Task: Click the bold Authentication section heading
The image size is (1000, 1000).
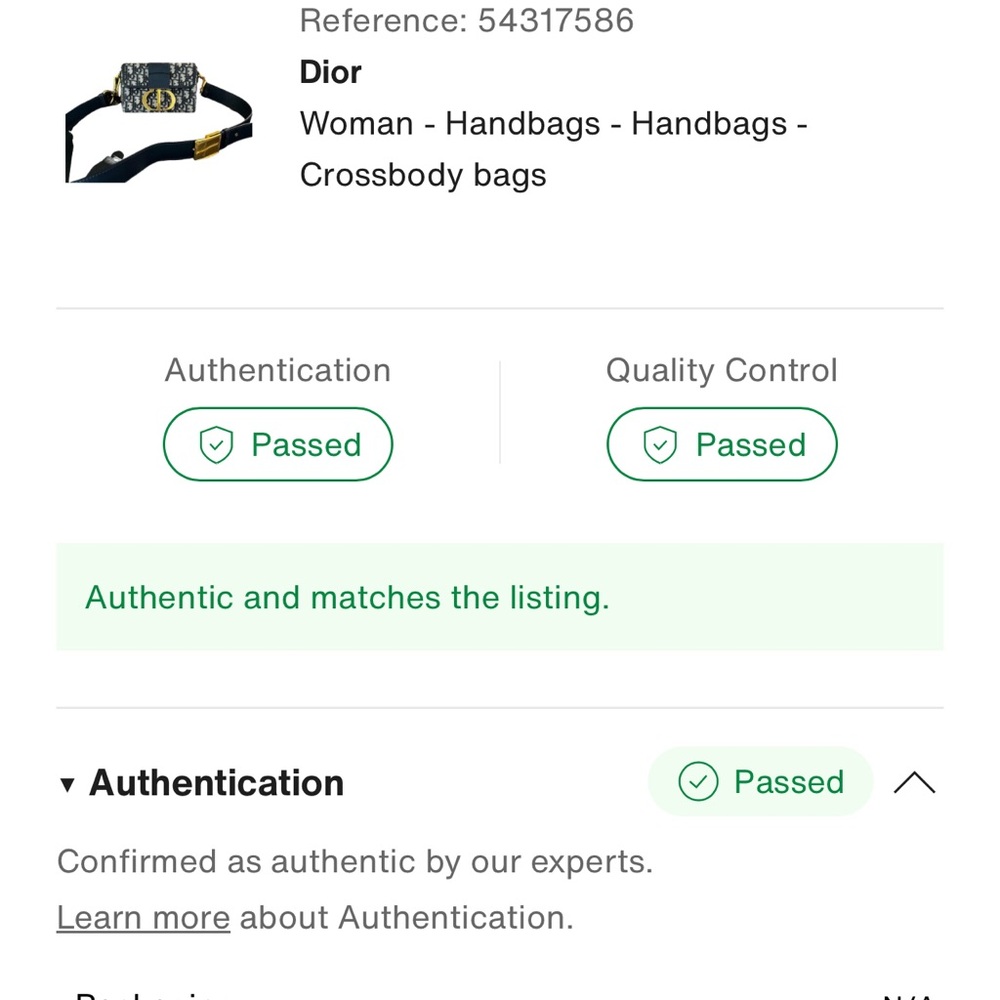Action: [216, 783]
